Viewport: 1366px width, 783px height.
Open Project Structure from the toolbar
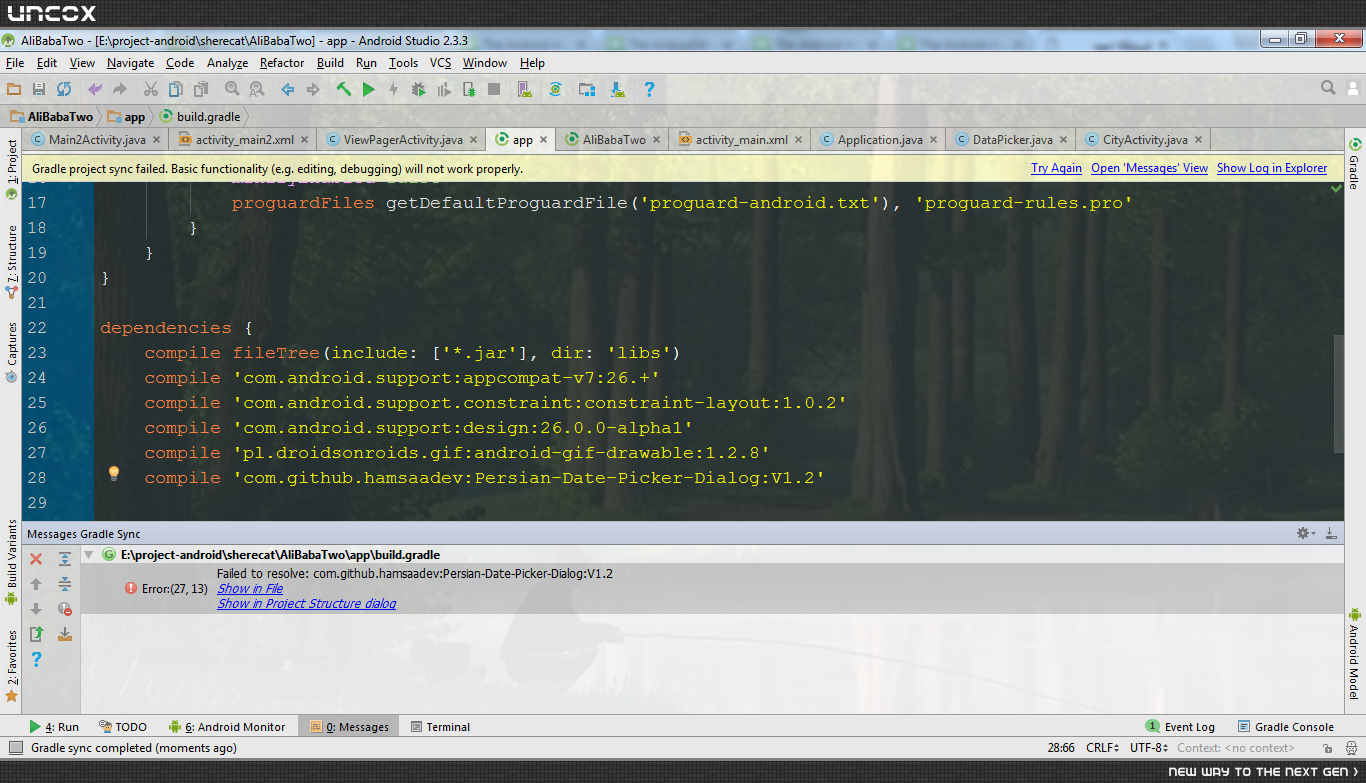[587, 89]
